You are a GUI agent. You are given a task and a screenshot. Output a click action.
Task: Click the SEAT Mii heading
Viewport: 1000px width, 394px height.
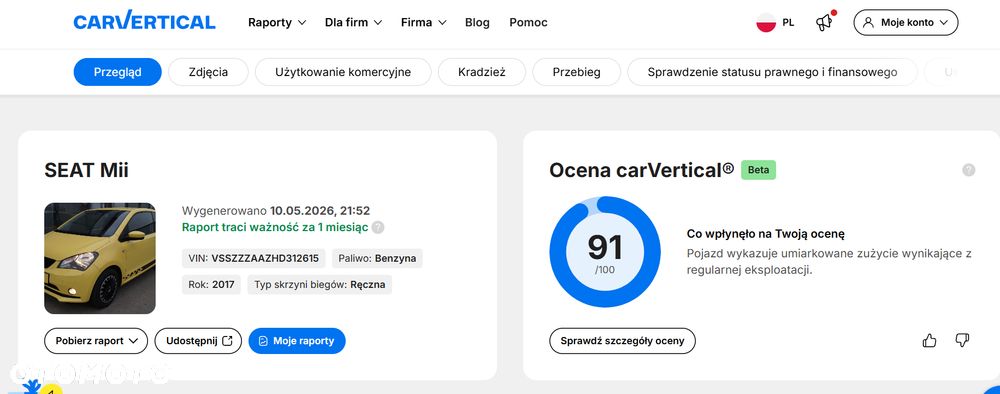tap(86, 170)
